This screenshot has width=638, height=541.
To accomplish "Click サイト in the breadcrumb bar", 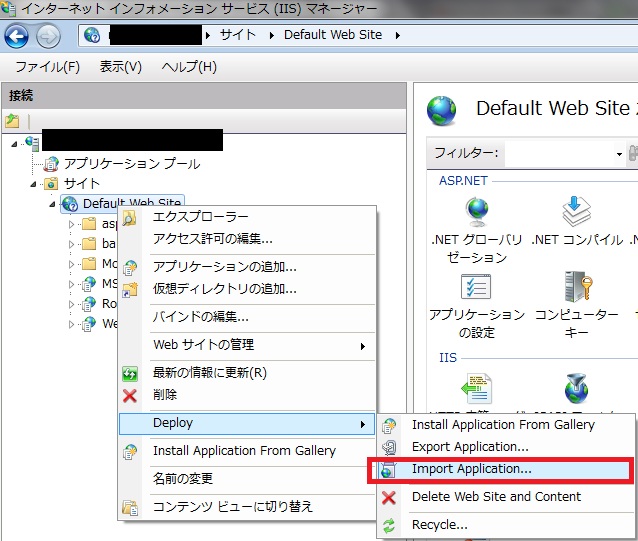I will pos(238,35).
